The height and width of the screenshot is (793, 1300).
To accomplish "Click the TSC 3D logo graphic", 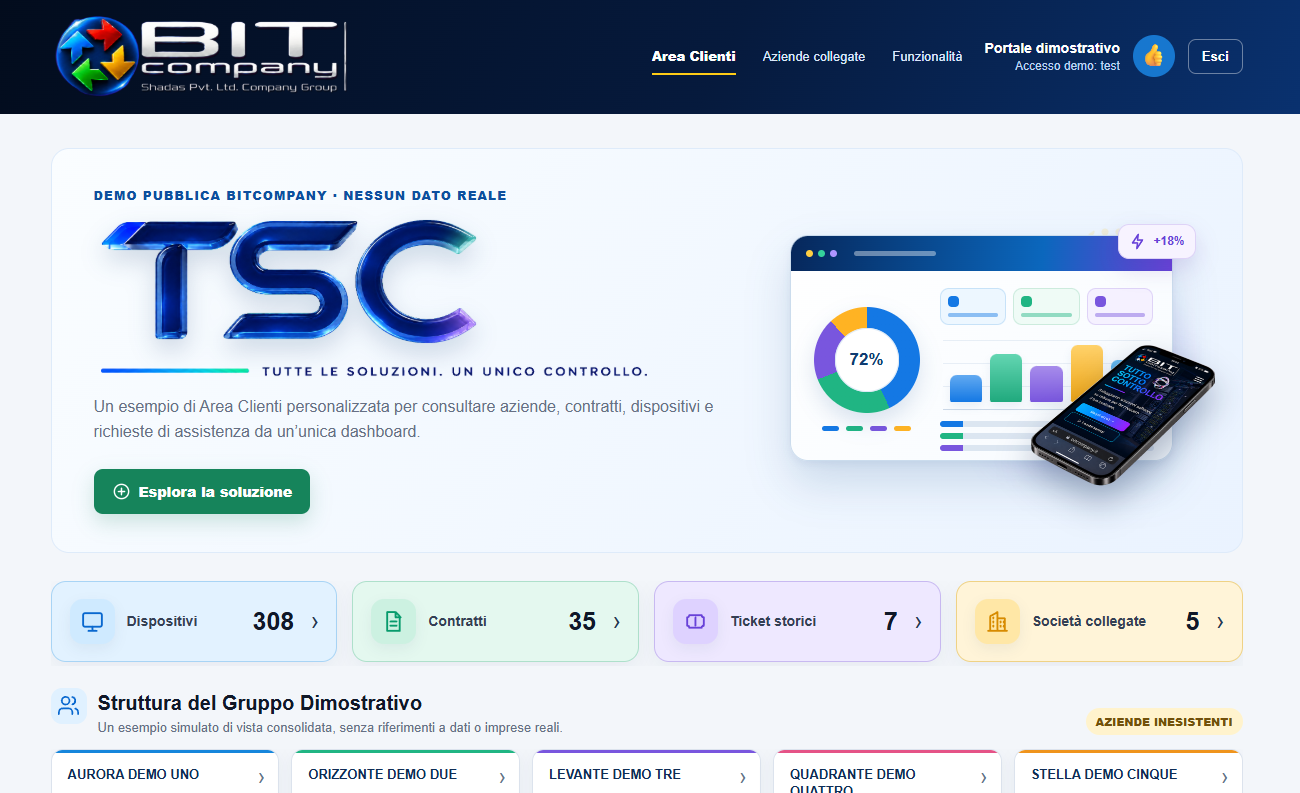I will click(x=289, y=280).
